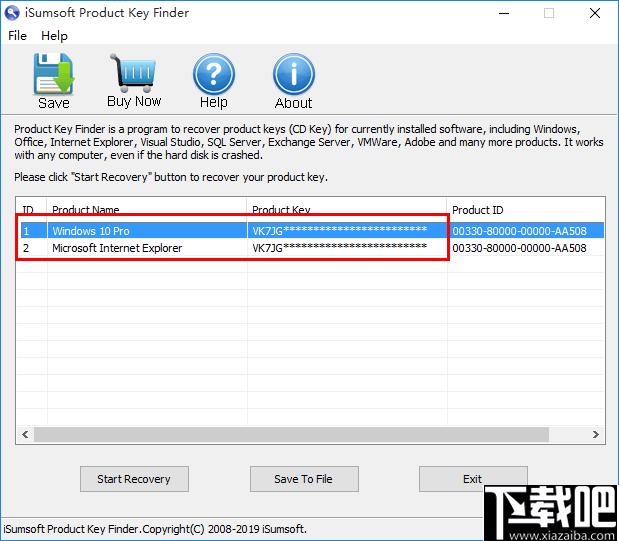This screenshot has width=619, height=541.
Task: Click ID cell 2 in the table
Action: point(26,248)
